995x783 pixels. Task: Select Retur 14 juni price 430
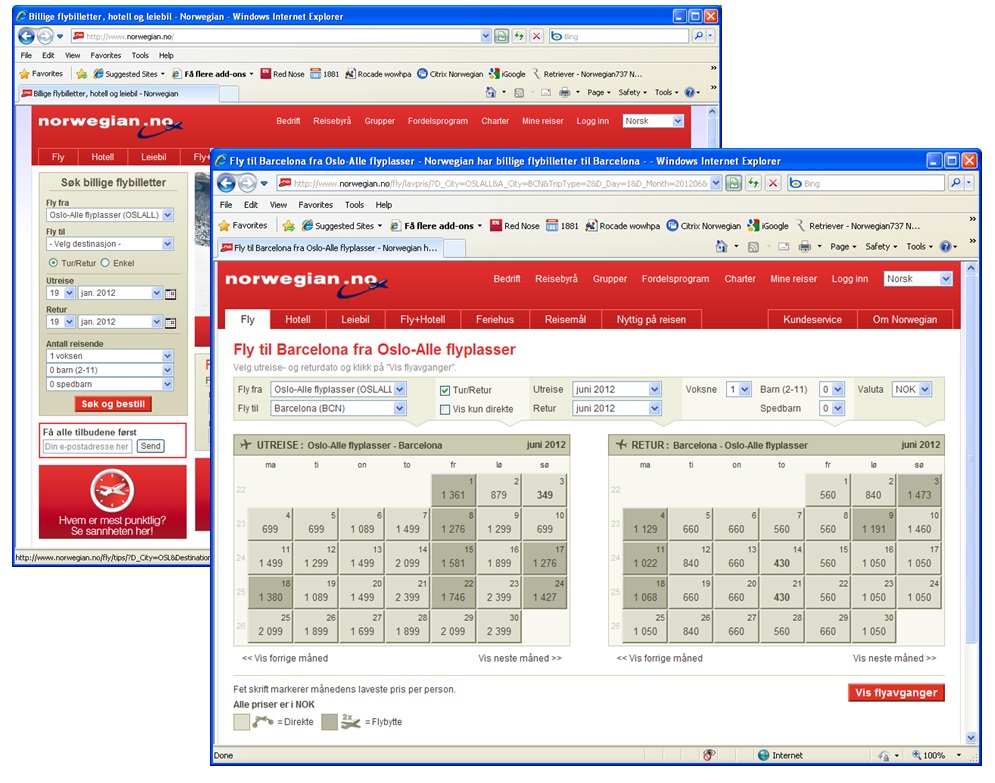pos(782,557)
